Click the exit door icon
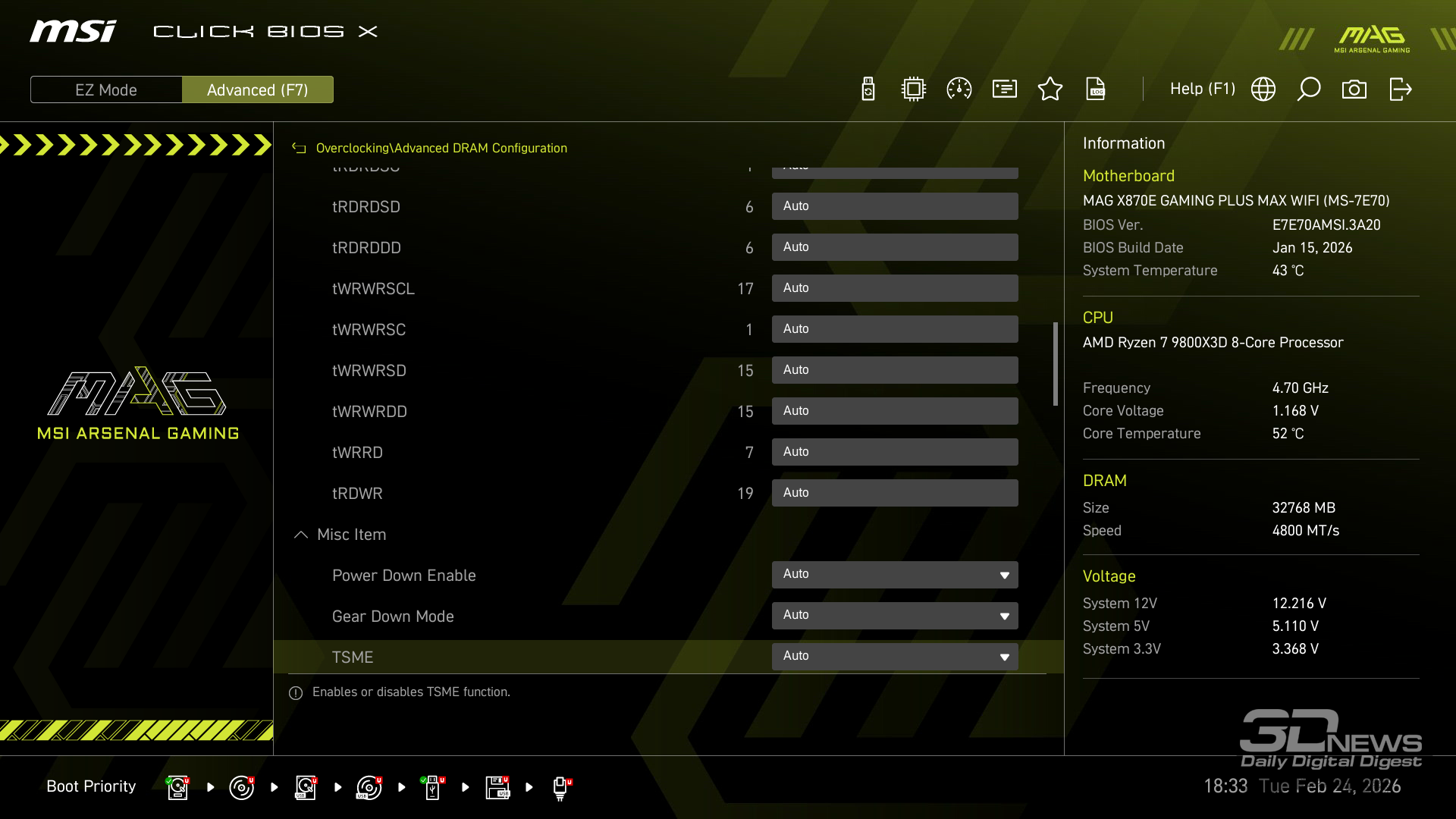This screenshot has height=819, width=1456. click(x=1400, y=89)
